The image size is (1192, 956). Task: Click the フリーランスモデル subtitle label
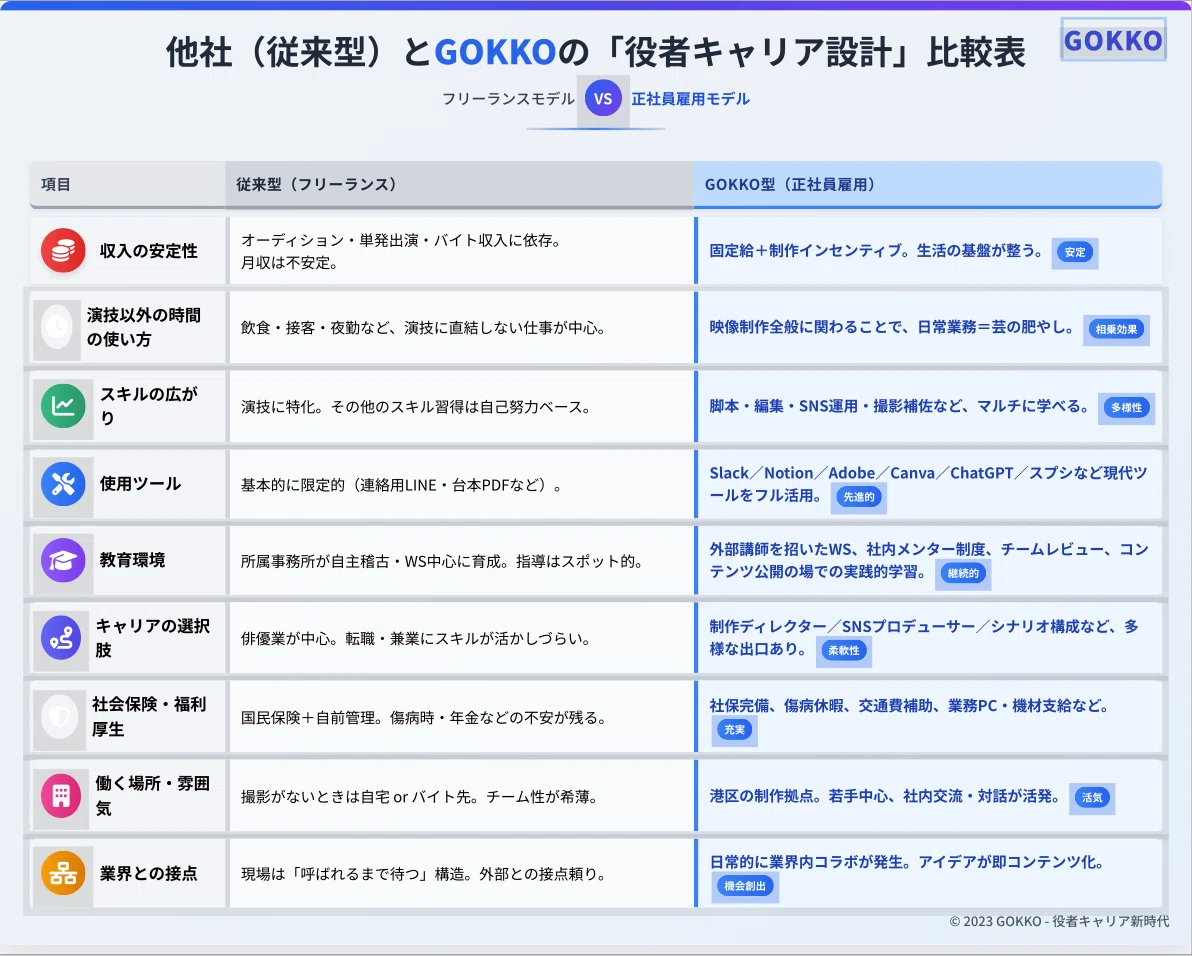click(508, 99)
